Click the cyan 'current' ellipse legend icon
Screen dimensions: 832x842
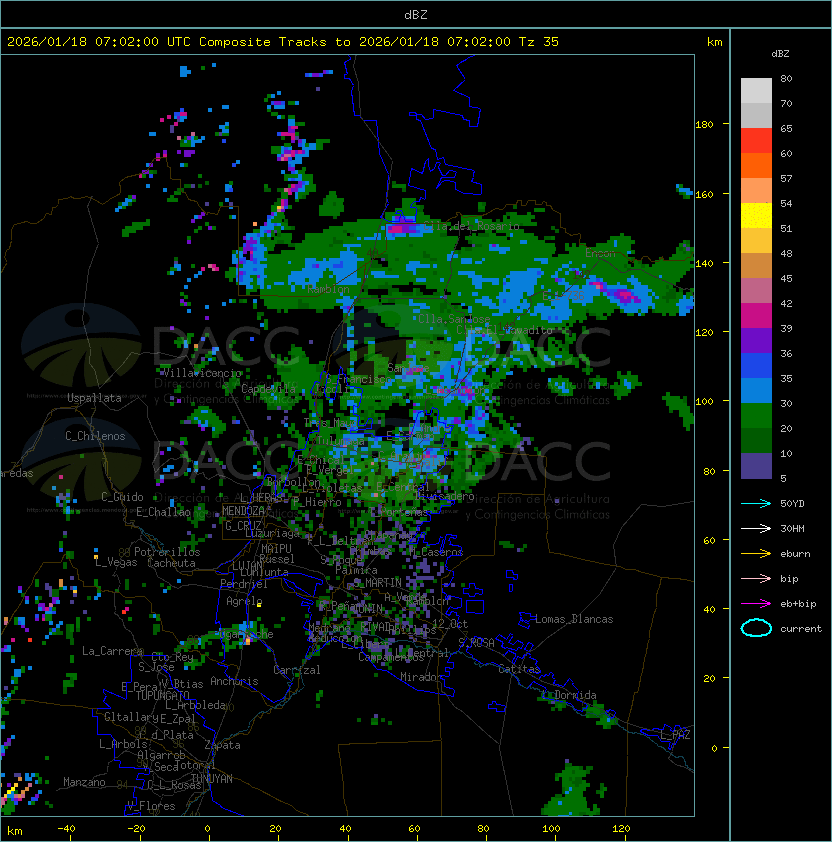(756, 628)
